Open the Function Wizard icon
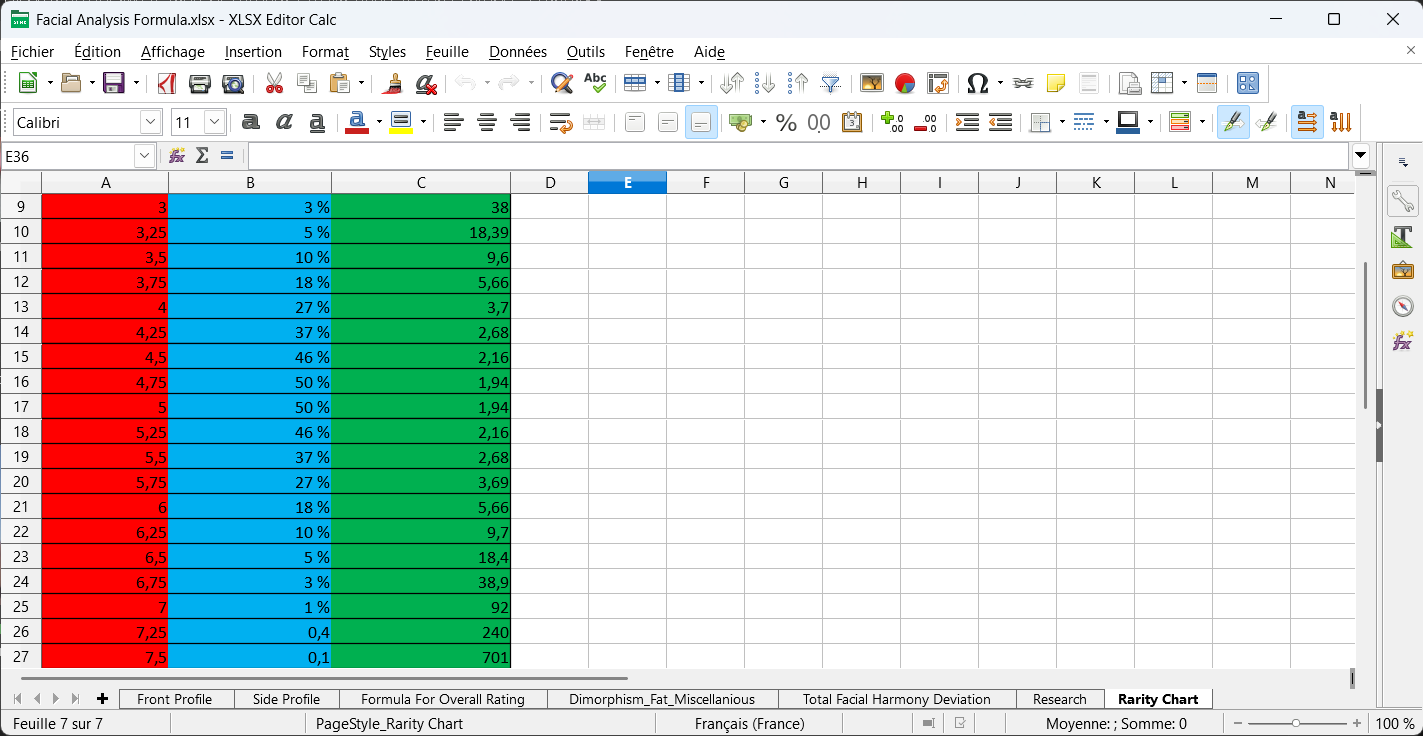1423x736 pixels. click(x=177, y=156)
